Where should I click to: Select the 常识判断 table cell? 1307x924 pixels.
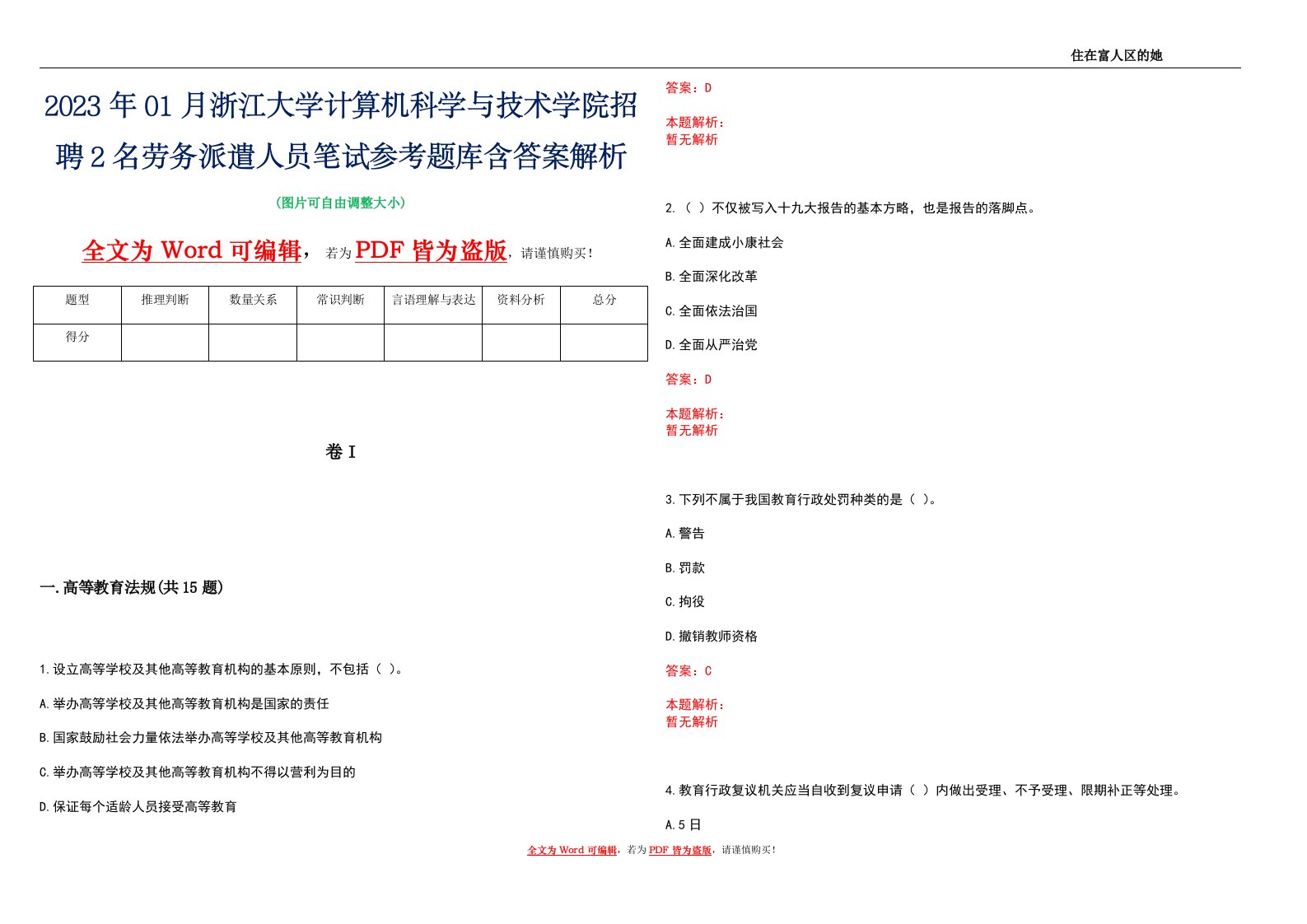pos(340,305)
